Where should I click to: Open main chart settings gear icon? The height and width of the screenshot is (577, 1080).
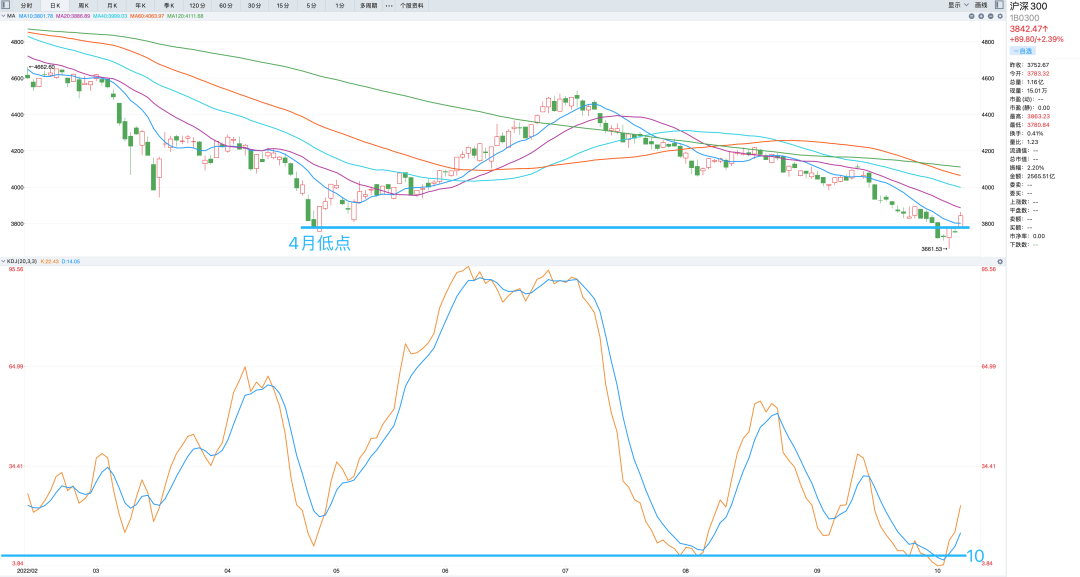999,16
